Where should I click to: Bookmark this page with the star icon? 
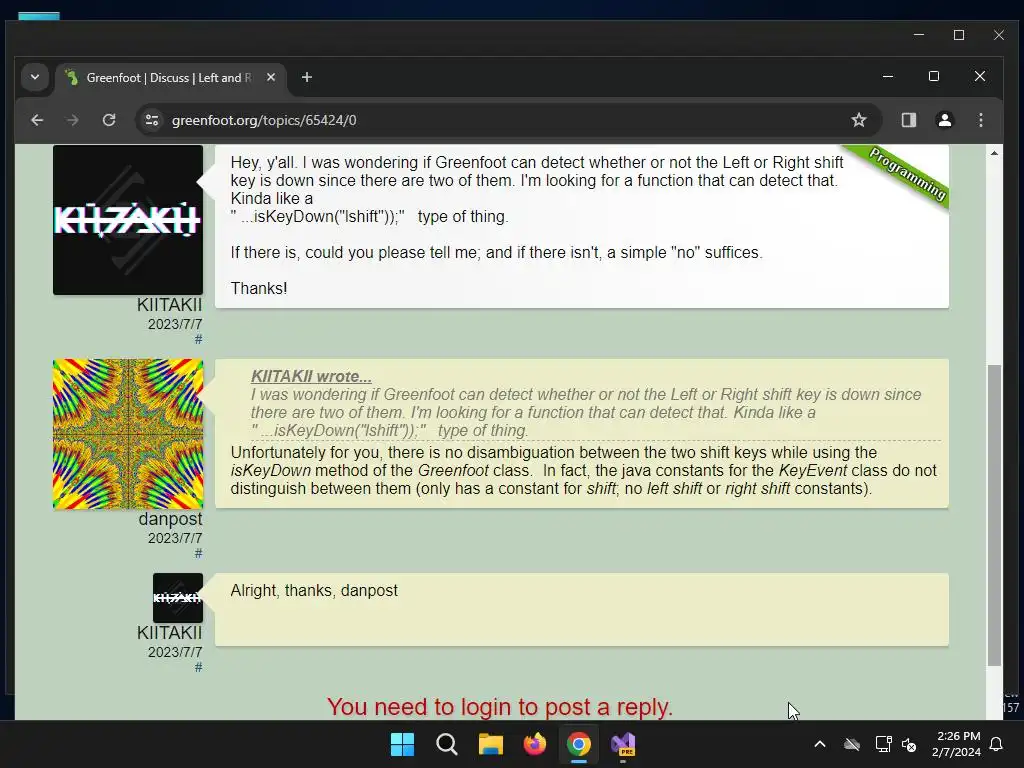tap(859, 120)
